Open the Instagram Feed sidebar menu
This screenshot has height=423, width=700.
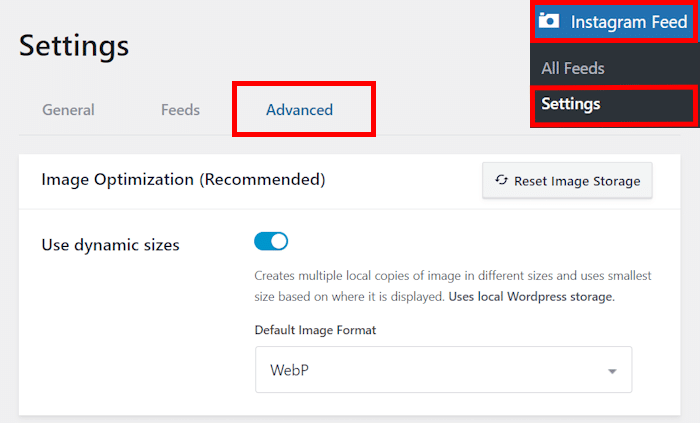(x=628, y=21)
